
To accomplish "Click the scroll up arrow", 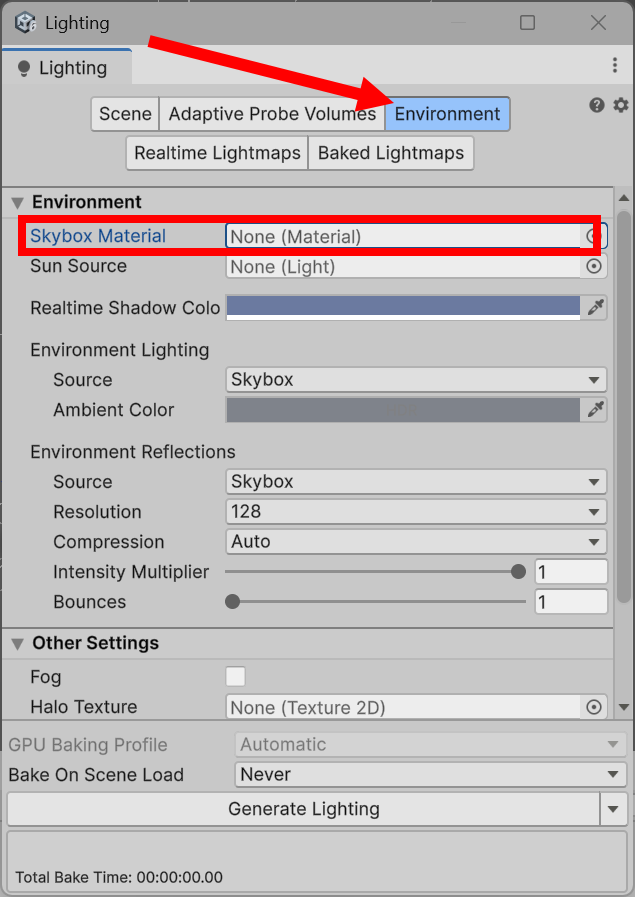I will [x=624, y=198].
